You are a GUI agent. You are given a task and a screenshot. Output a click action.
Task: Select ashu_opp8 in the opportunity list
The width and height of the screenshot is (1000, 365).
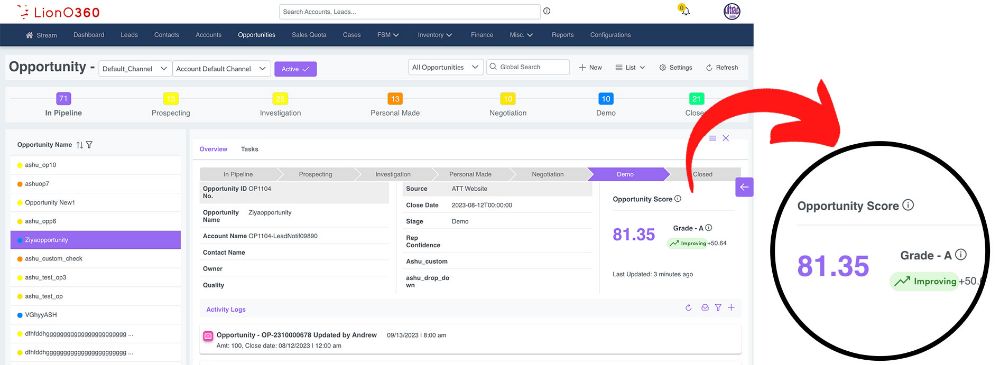[96, 221]
